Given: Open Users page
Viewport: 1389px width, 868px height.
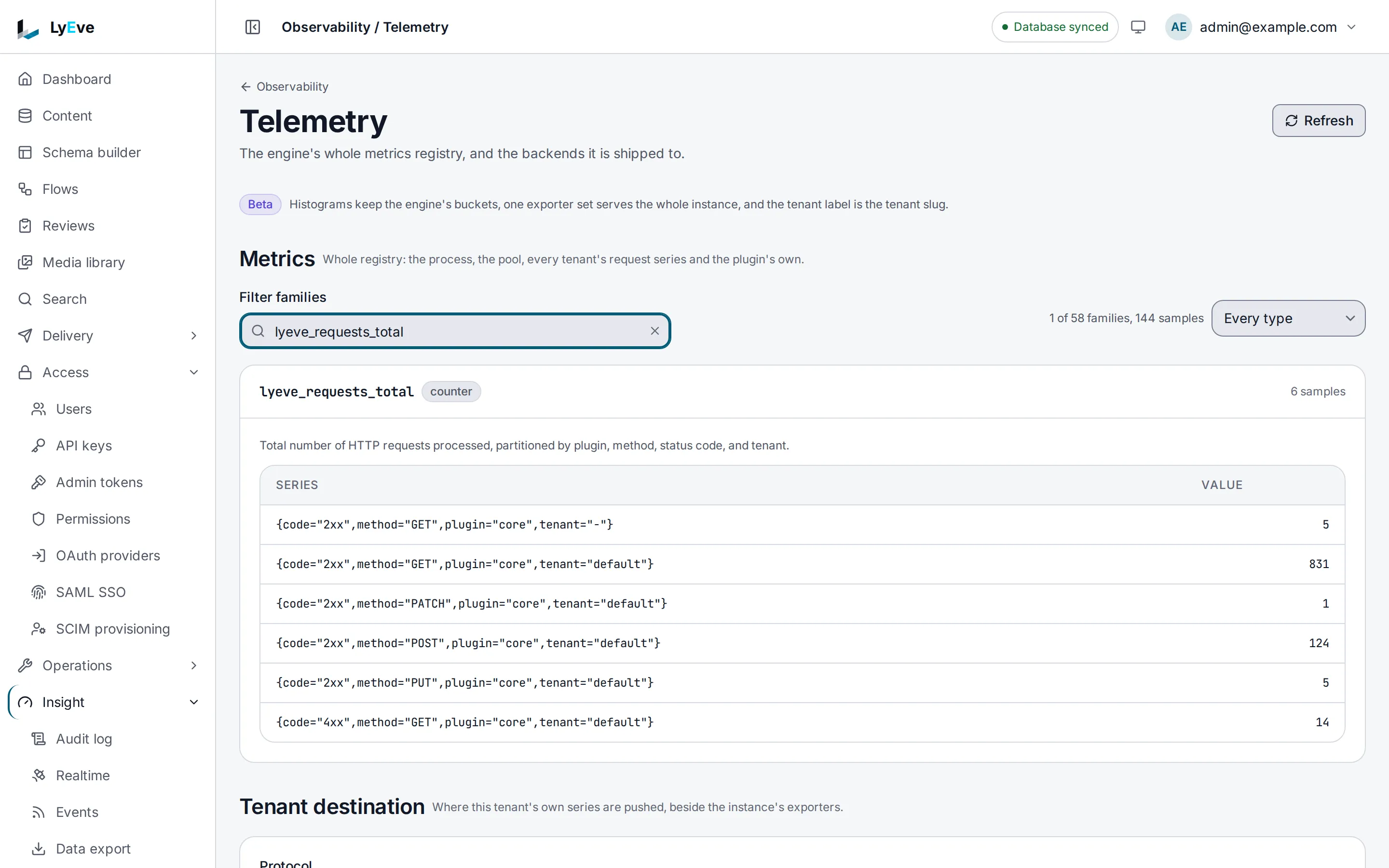Looking at the screenshot, I should [115, 409].
